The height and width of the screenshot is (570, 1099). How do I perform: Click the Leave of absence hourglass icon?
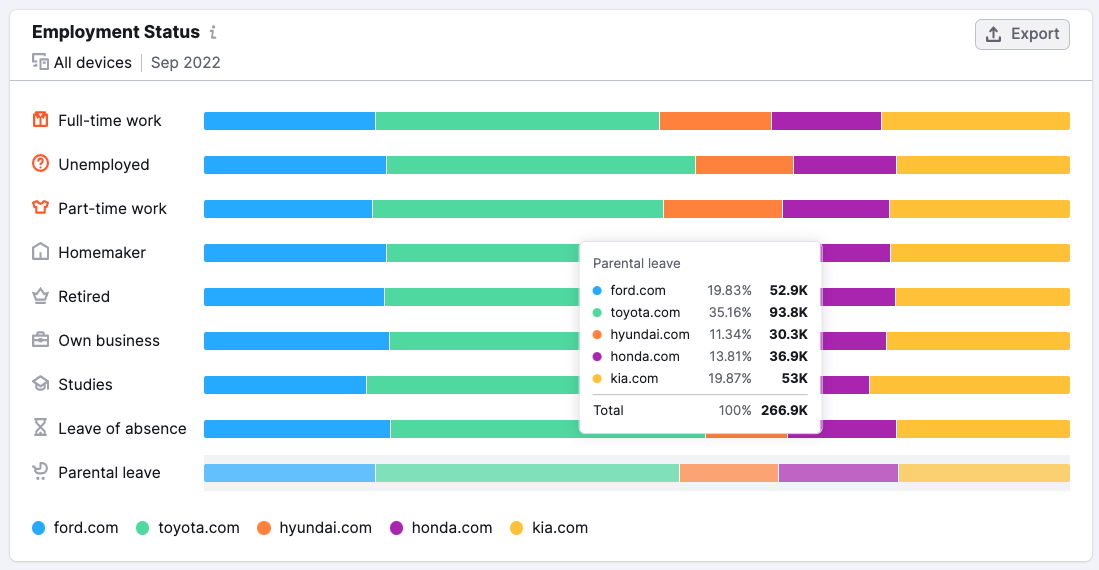41,428
